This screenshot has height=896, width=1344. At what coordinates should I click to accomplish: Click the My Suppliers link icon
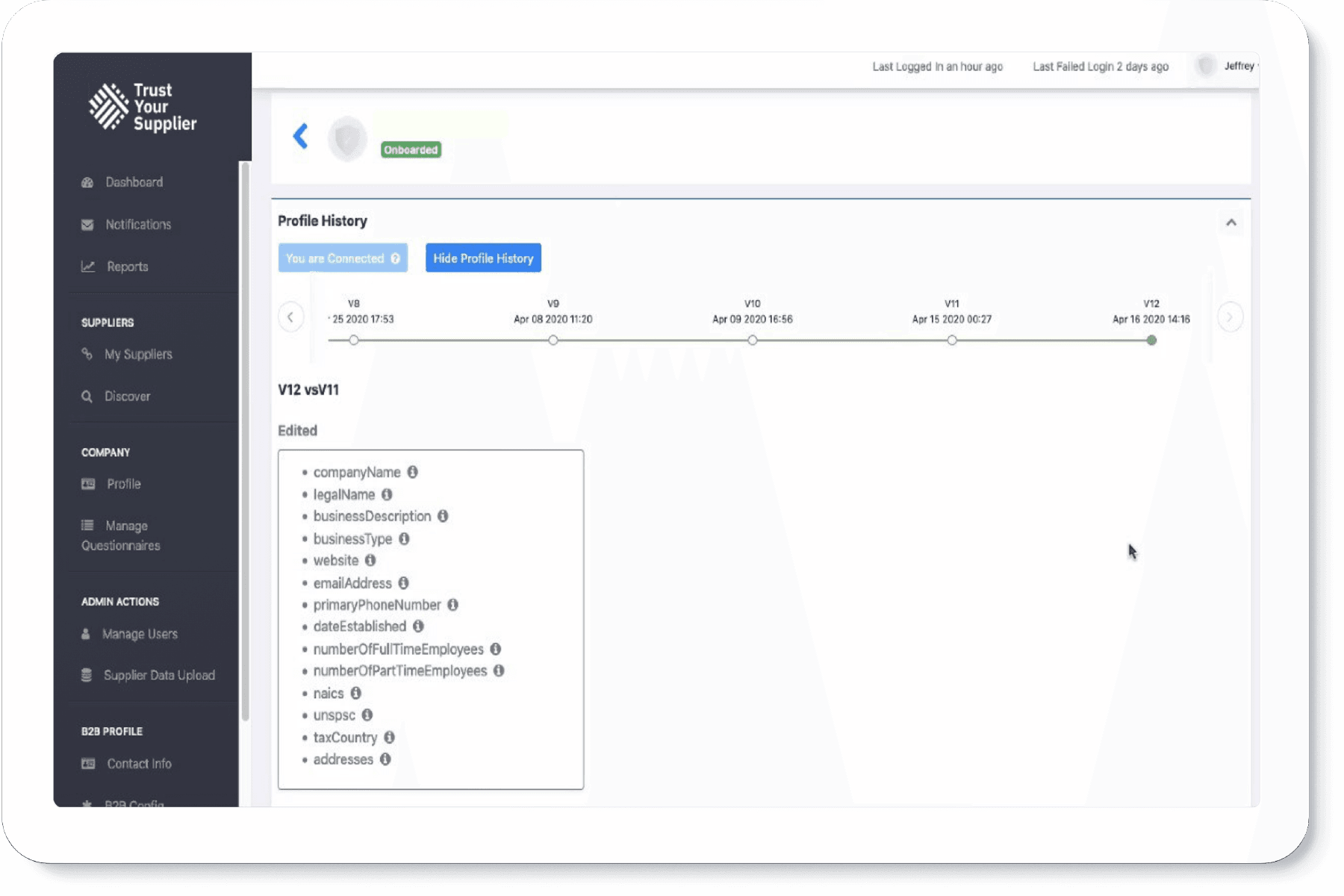87,354
